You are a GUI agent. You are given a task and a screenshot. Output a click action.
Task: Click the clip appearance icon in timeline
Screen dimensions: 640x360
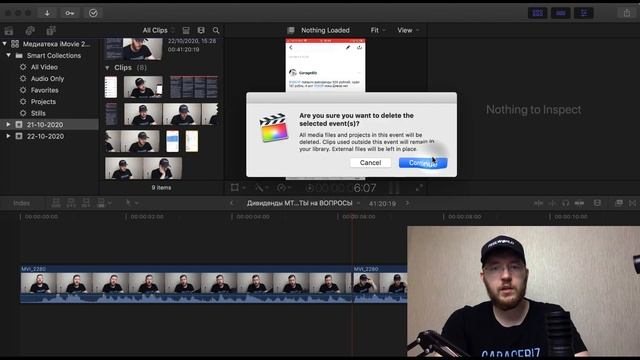[x=597, y=203]
